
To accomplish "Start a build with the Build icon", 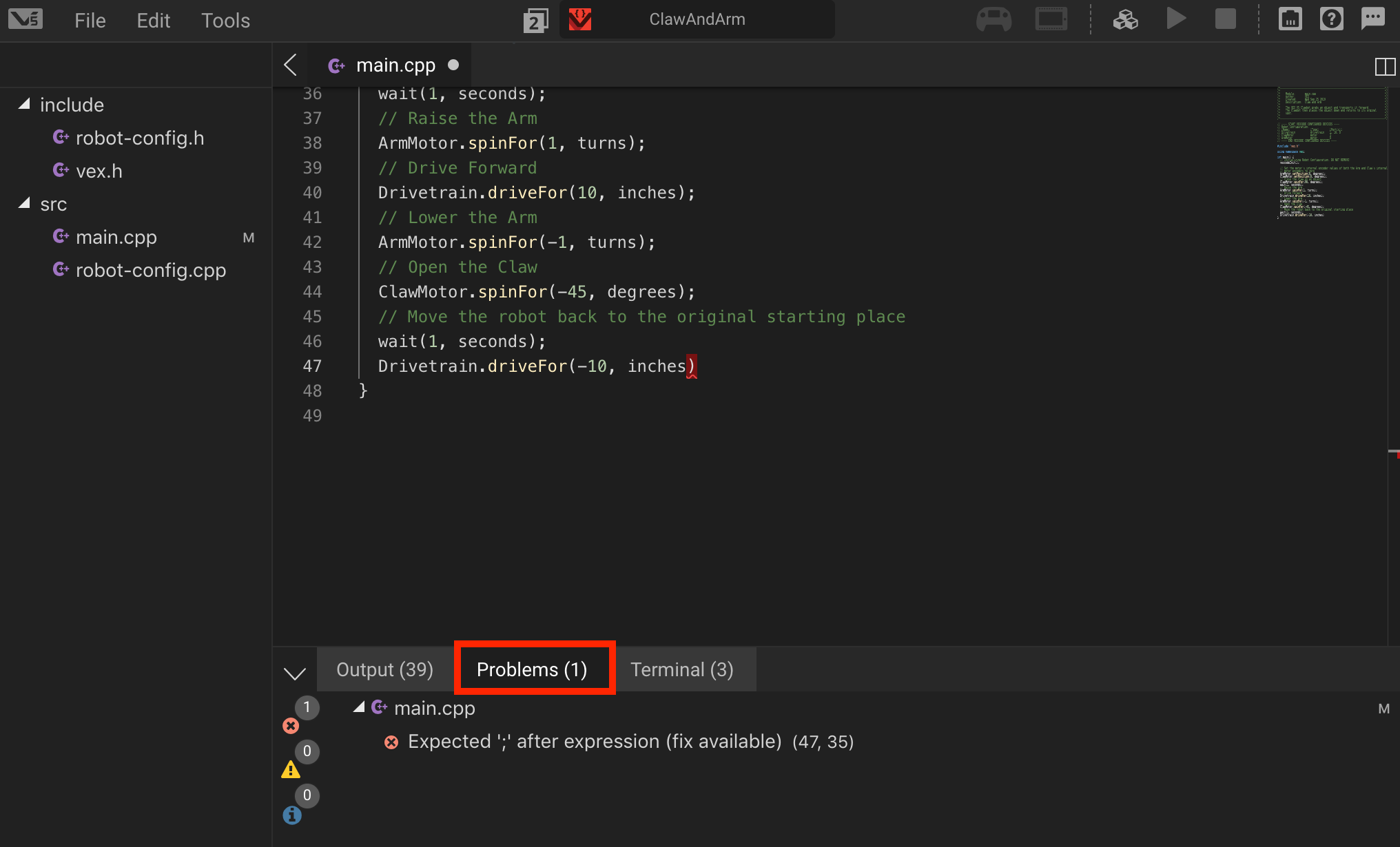I will pyautogui.click(x=1126, y=19).
